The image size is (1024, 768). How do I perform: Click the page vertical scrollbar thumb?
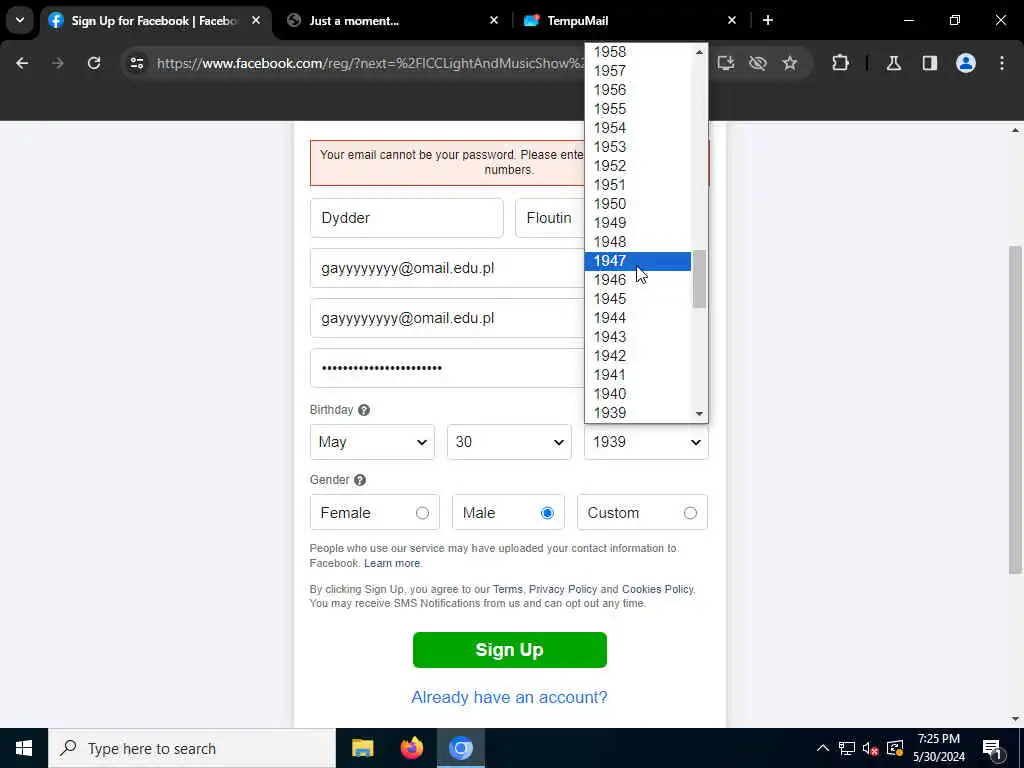tap(1015, 410)
